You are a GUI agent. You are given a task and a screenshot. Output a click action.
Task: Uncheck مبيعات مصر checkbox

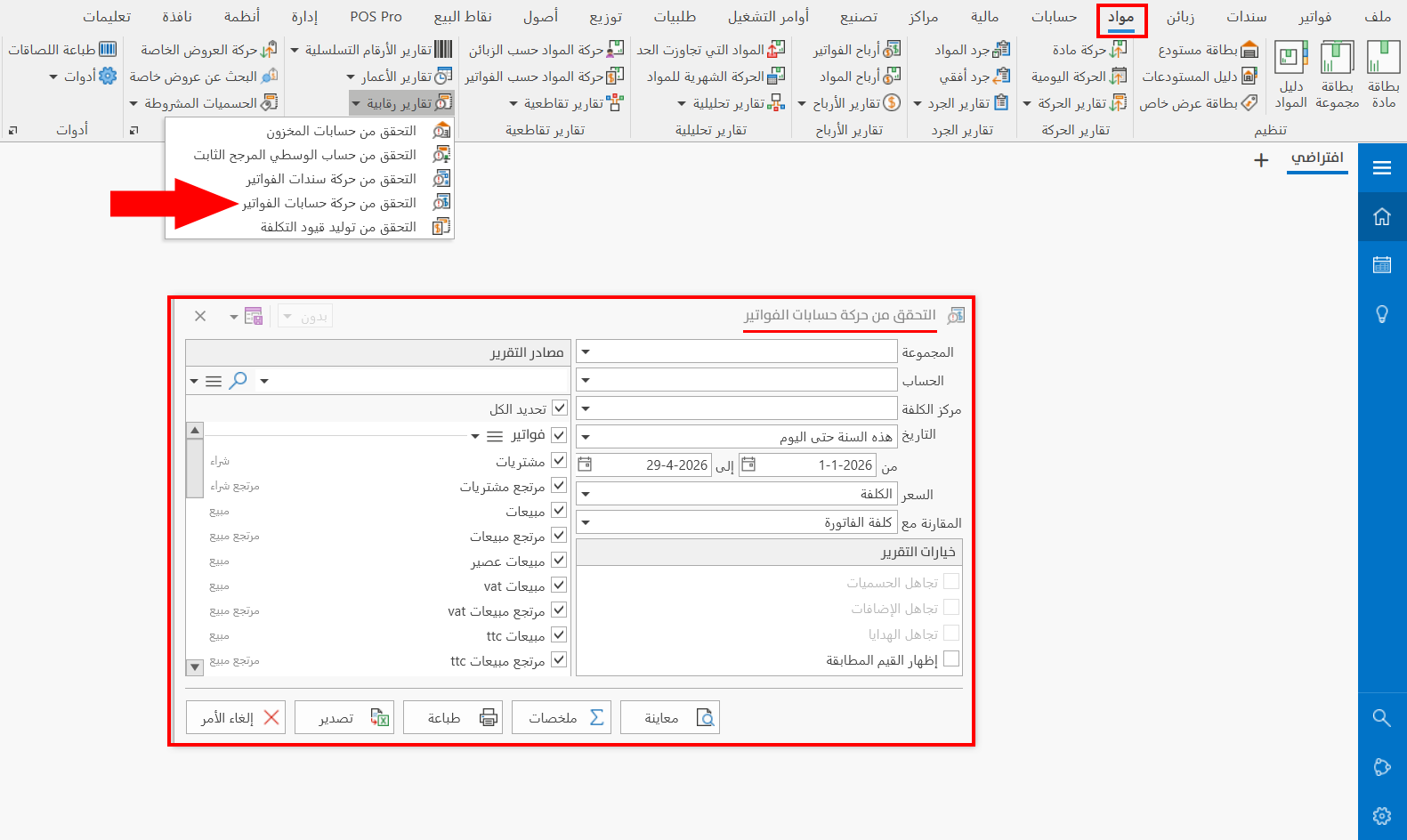pos(559,560)
